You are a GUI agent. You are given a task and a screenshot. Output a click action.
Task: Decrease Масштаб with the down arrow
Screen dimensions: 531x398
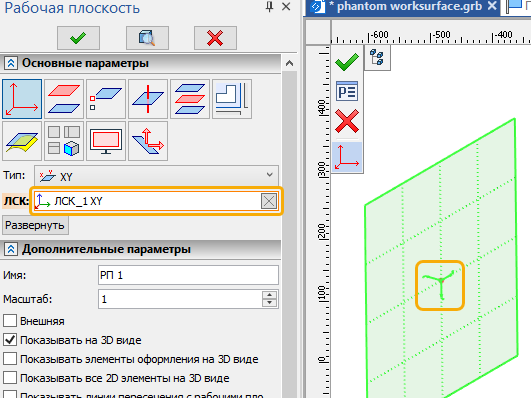click(x=270, y=303)
